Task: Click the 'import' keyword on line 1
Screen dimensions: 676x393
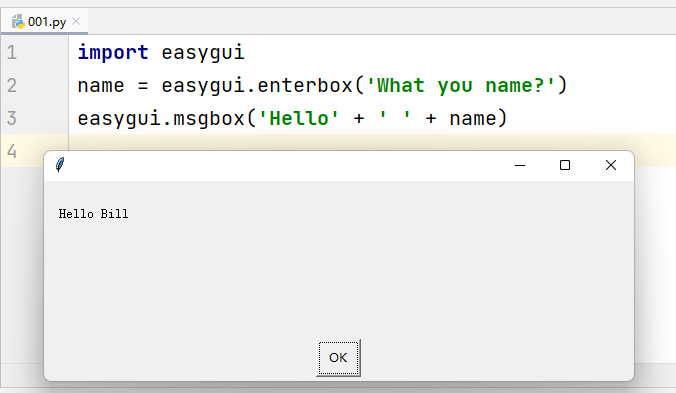Action: [113, 53]
